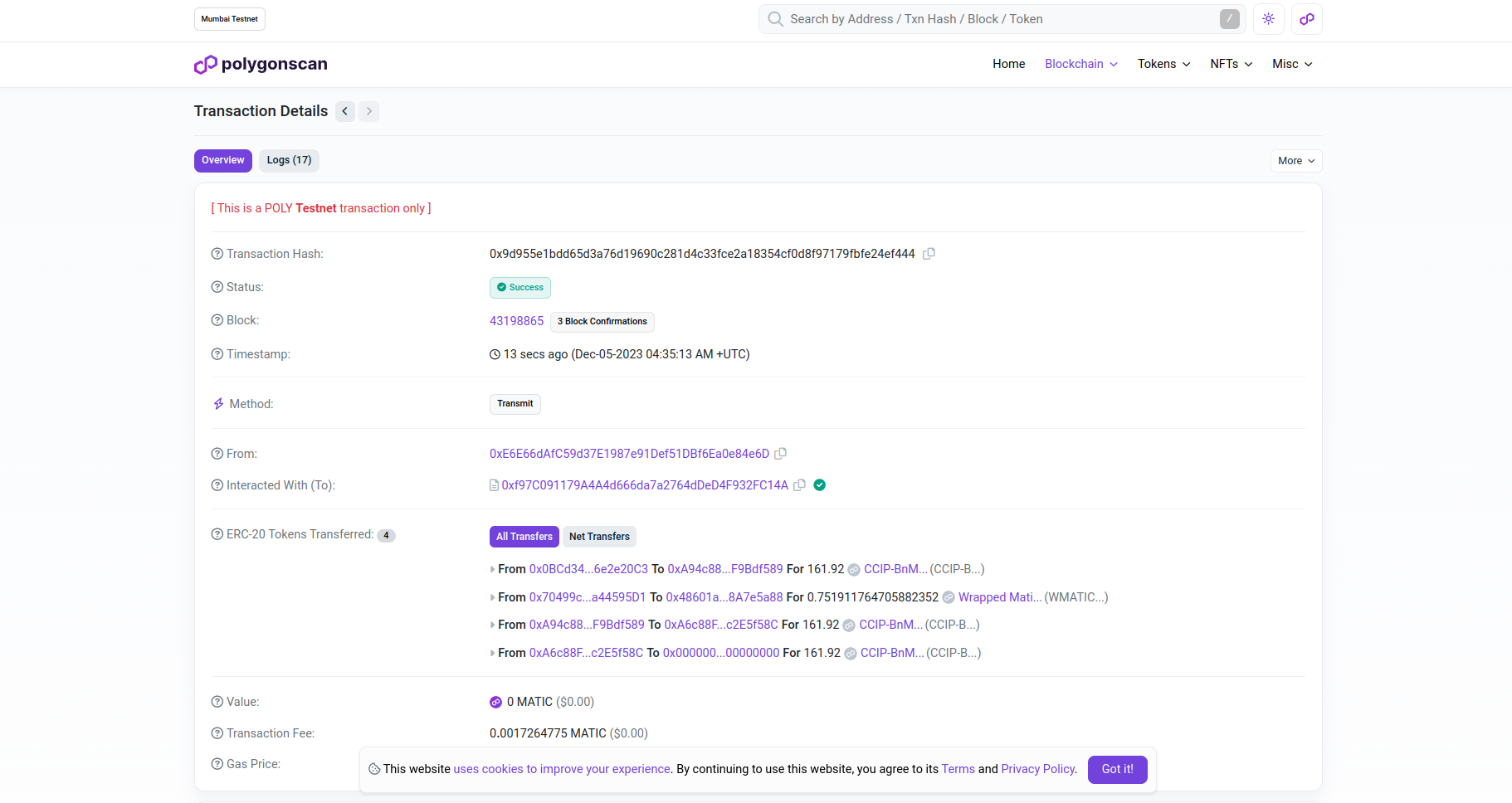Click the ERC-20 Tokens Transferred help icon

coord(217,534)
